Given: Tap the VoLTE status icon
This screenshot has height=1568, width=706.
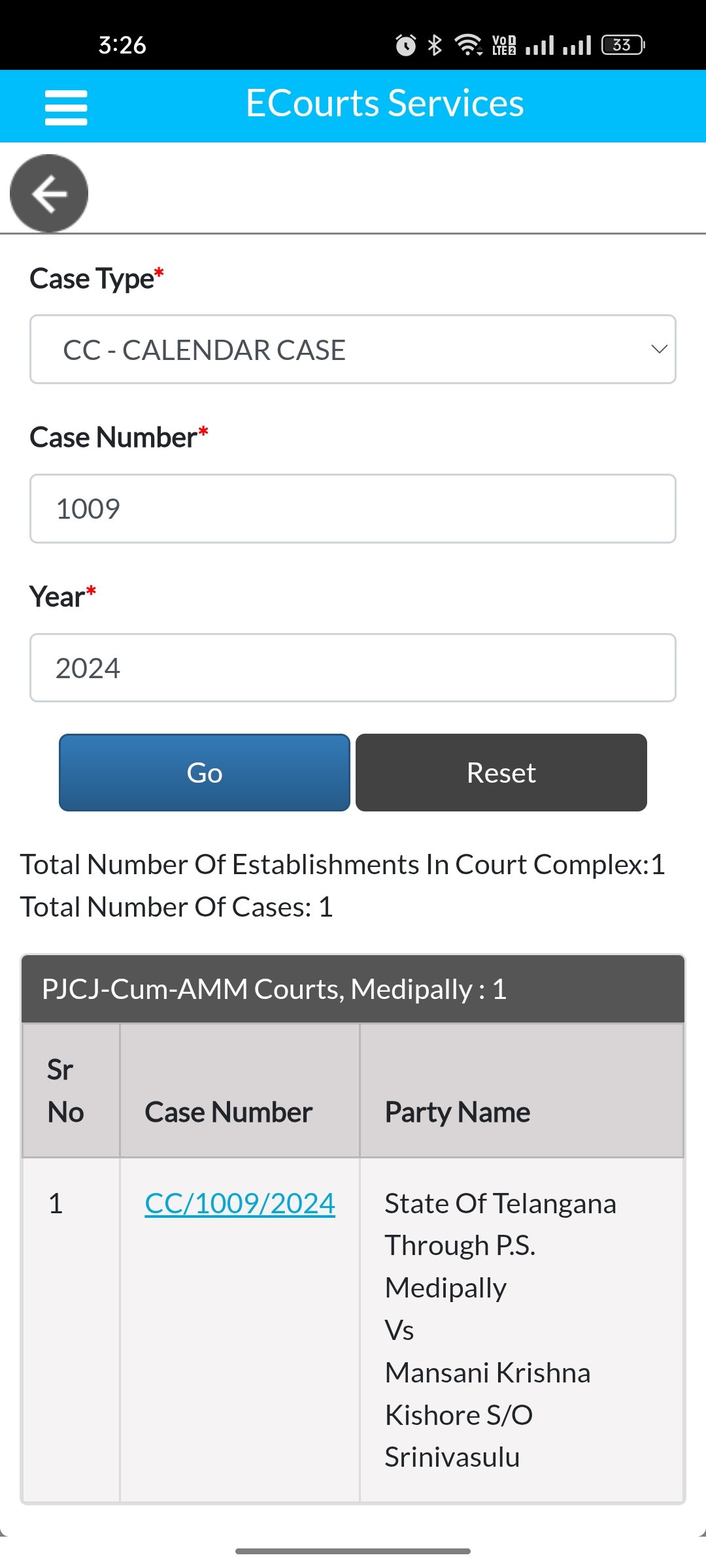Looking at the screenshot, I should 504,45.
